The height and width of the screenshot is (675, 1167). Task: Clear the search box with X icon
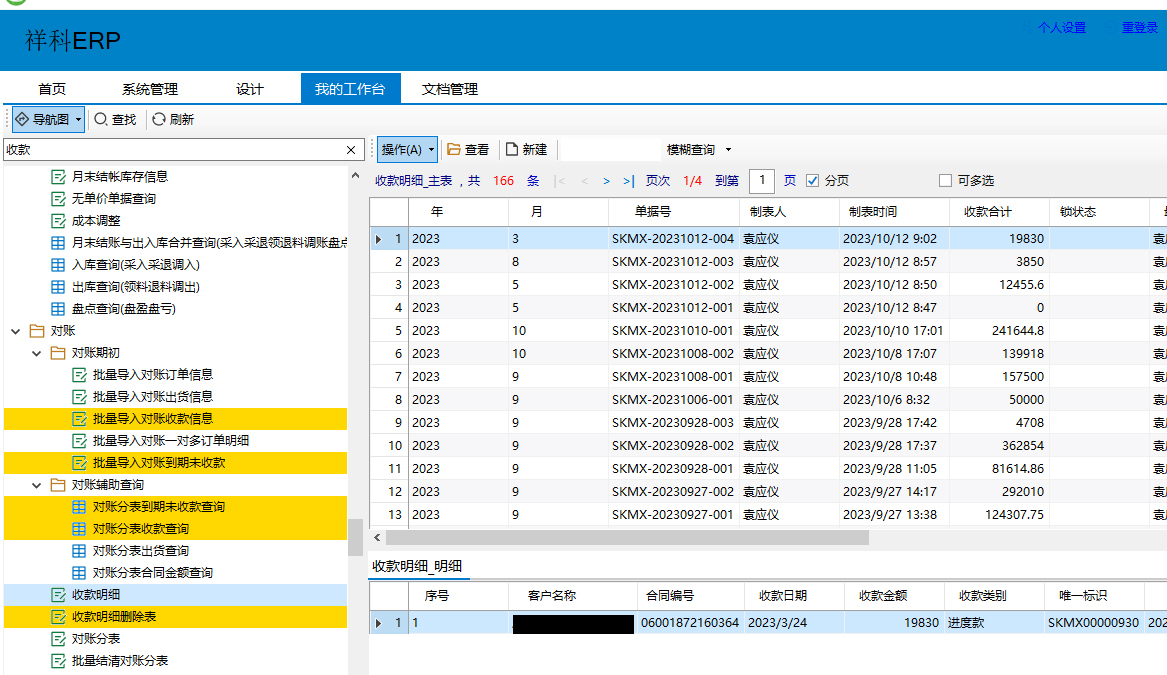tap(351, 149)
